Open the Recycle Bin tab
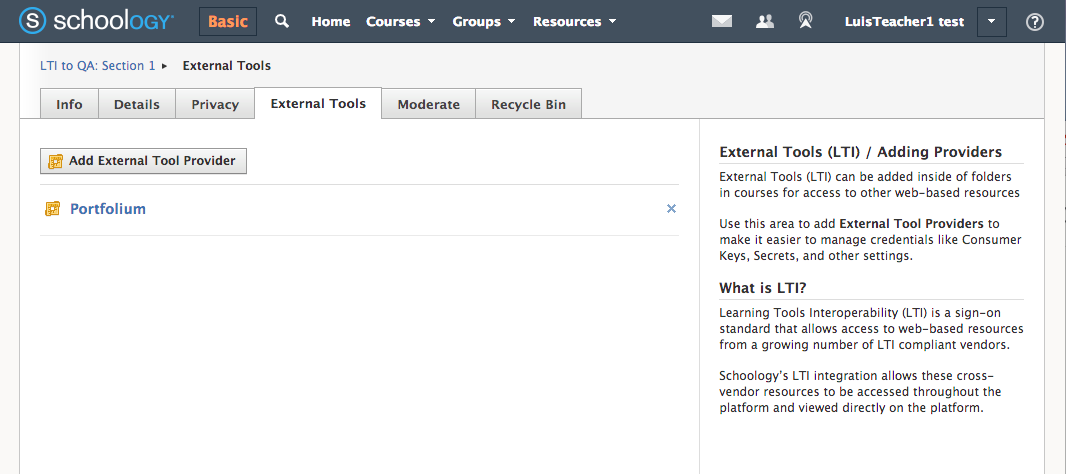The height and width of the screenshot is (474, 1066). point(528,104)
